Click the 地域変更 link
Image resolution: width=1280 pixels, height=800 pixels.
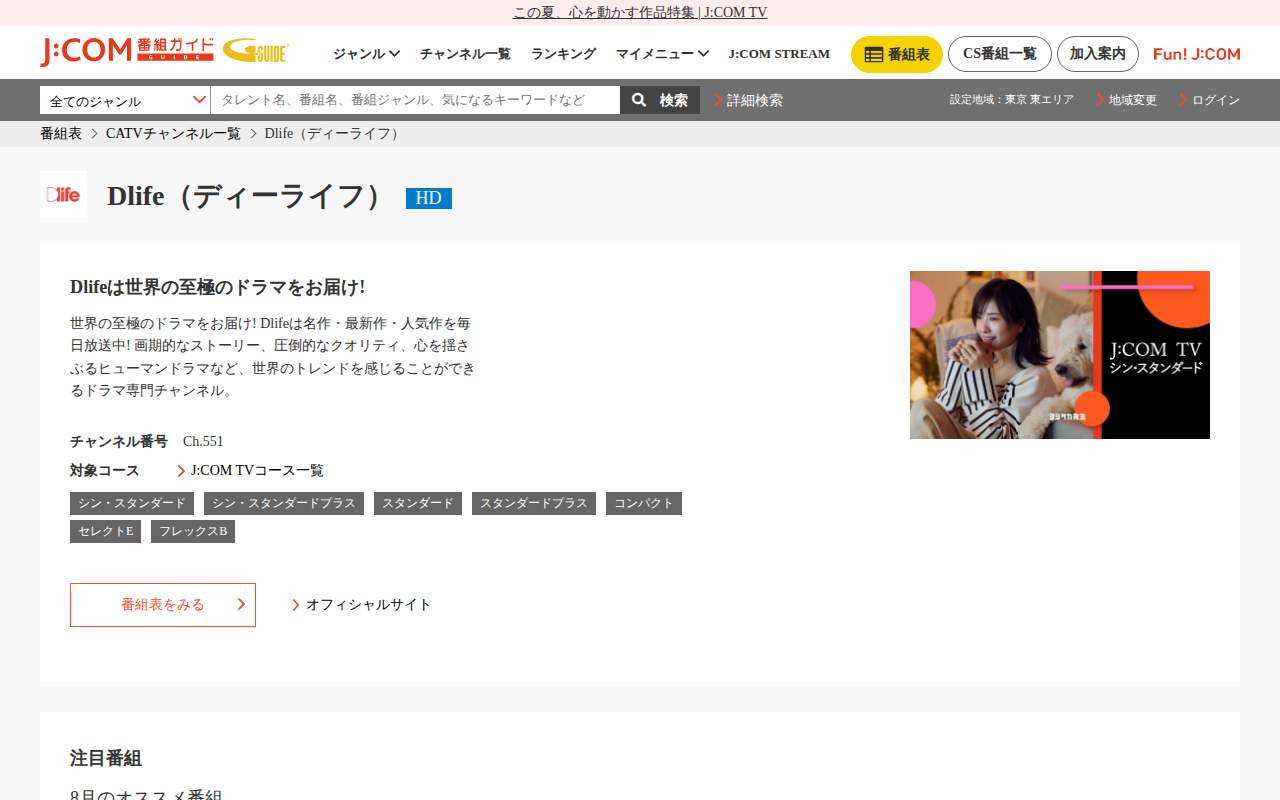click(x=1126, y=100)
